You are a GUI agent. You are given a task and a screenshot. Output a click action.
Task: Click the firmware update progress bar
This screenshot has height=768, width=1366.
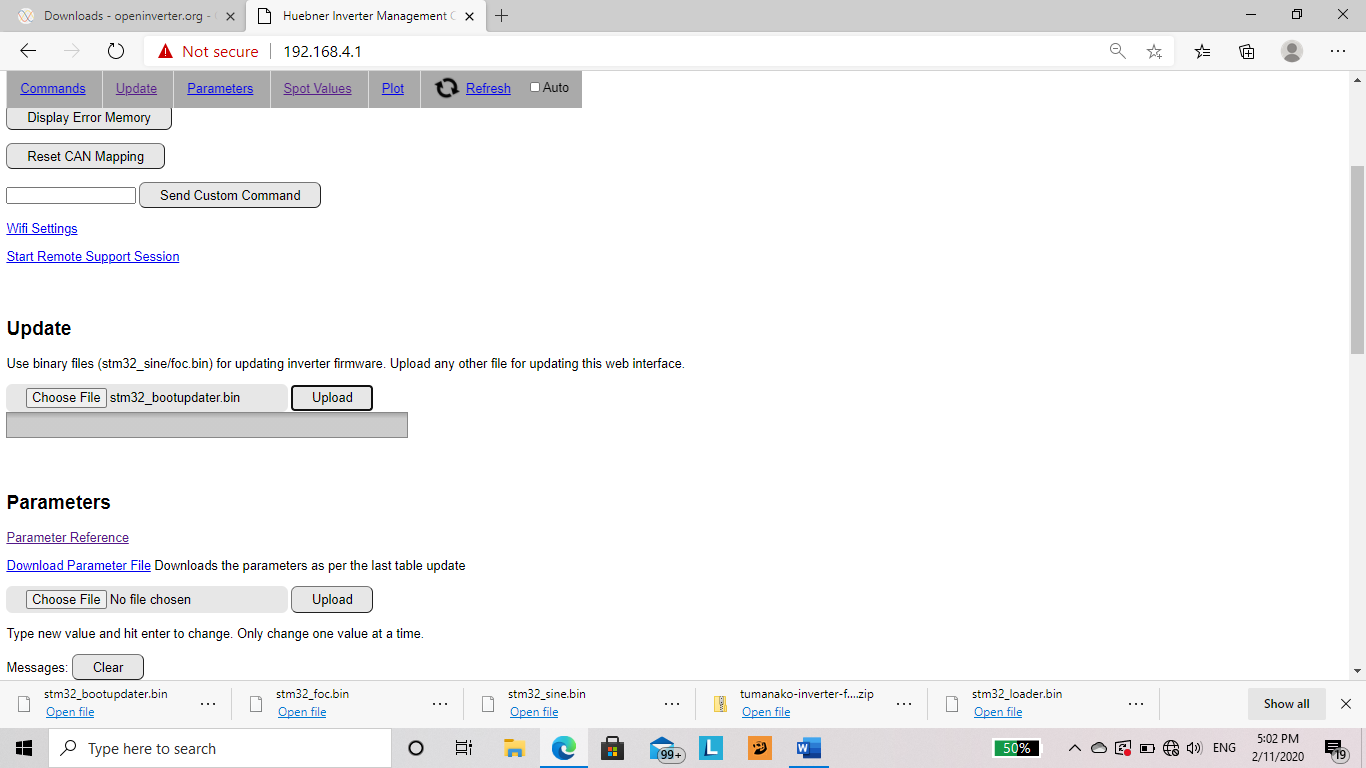(207, 425)
